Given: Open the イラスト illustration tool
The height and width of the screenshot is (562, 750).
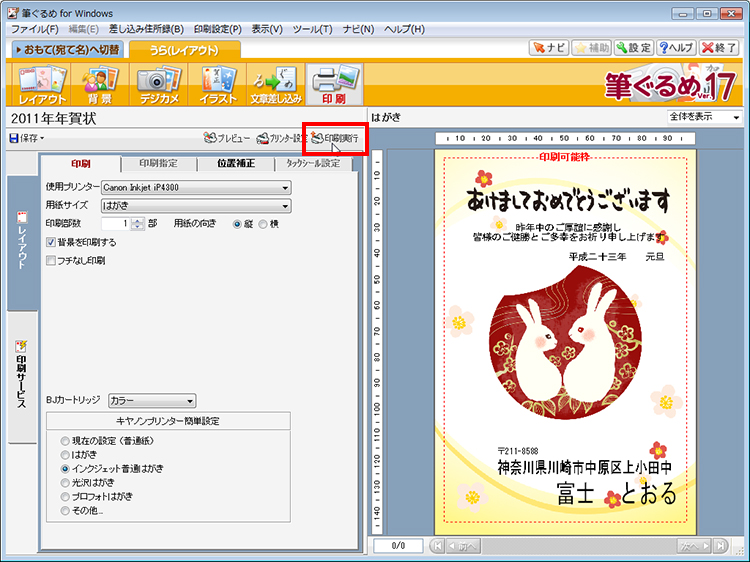Looking at the screenshot, I should [x=218, y=85].
